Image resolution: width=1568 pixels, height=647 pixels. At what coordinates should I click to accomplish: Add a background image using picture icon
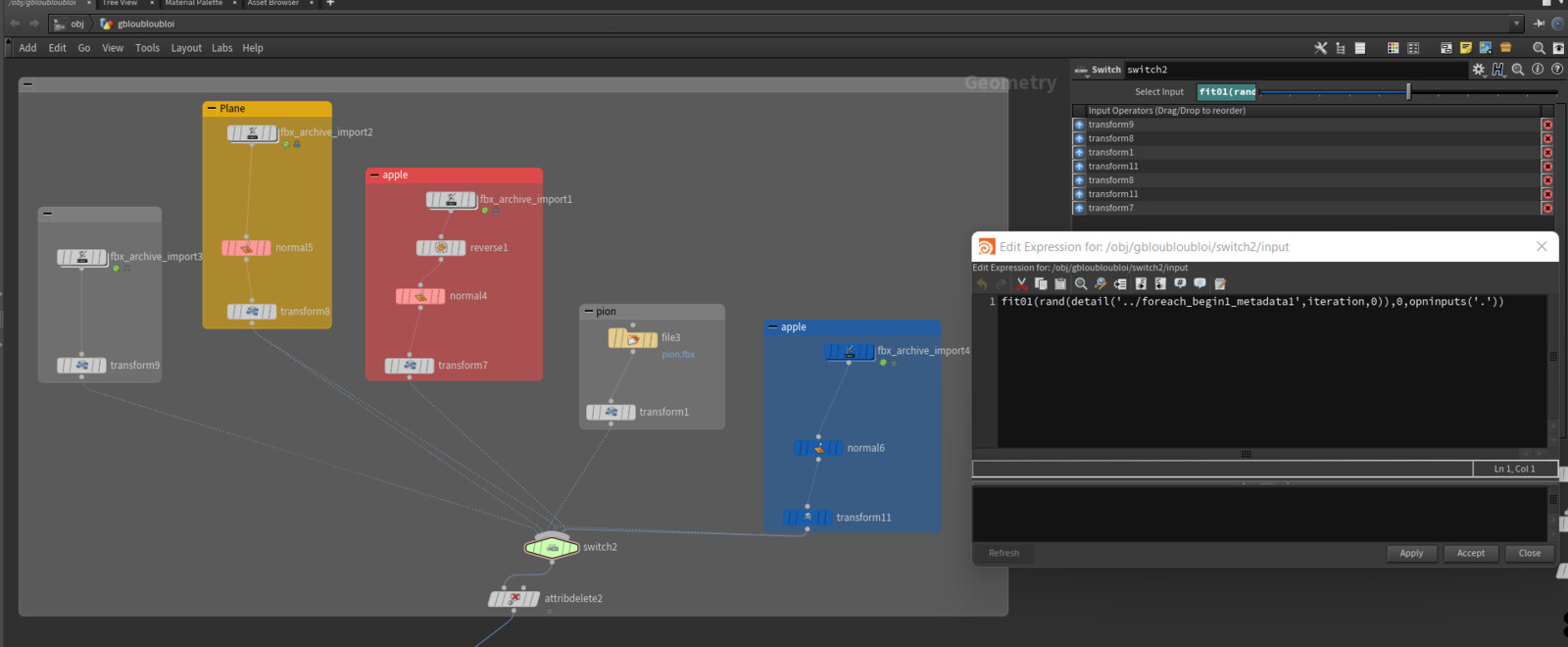tap(1486, 48)
